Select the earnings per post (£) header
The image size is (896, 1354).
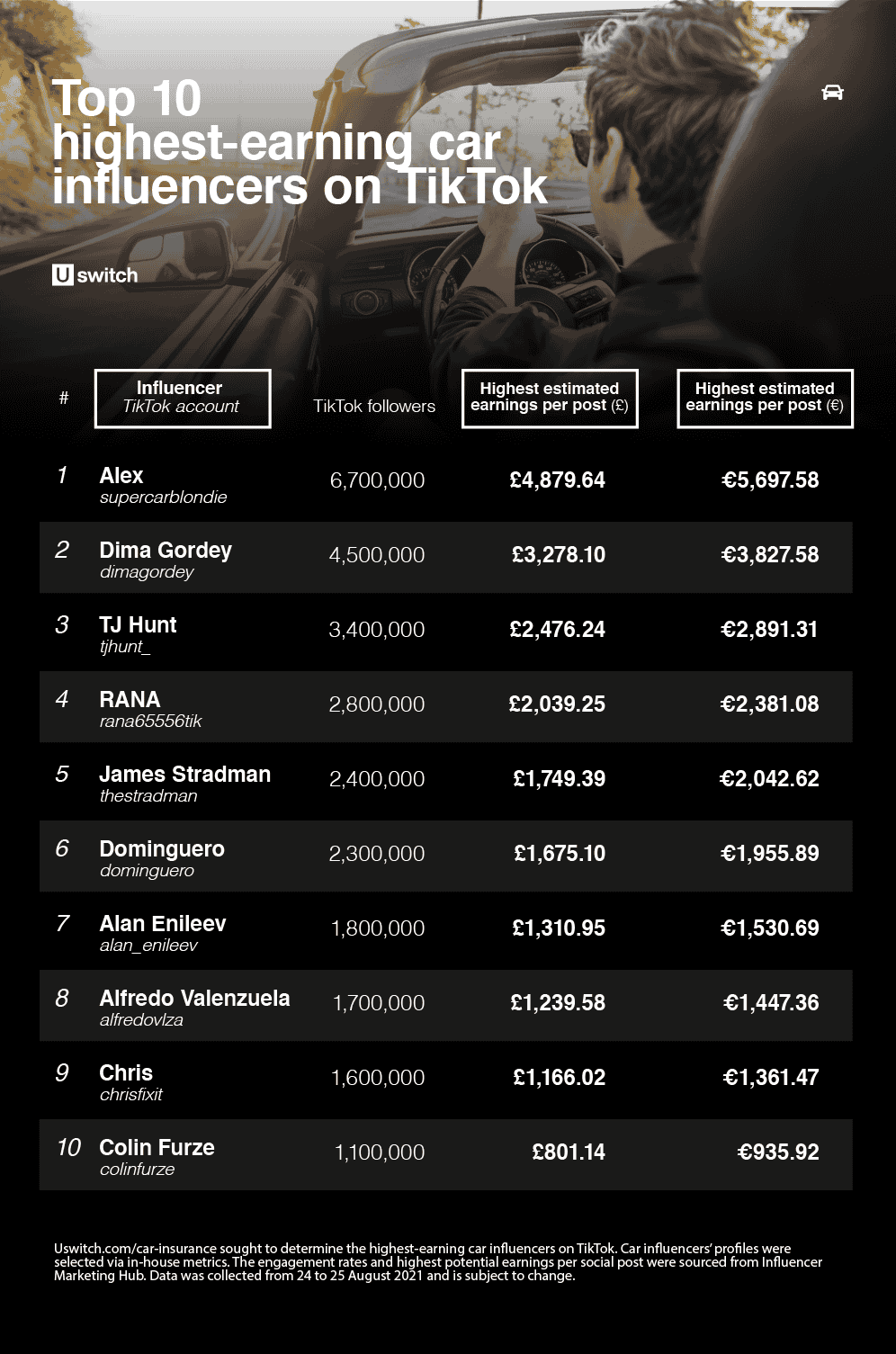(x=550, y=398)
